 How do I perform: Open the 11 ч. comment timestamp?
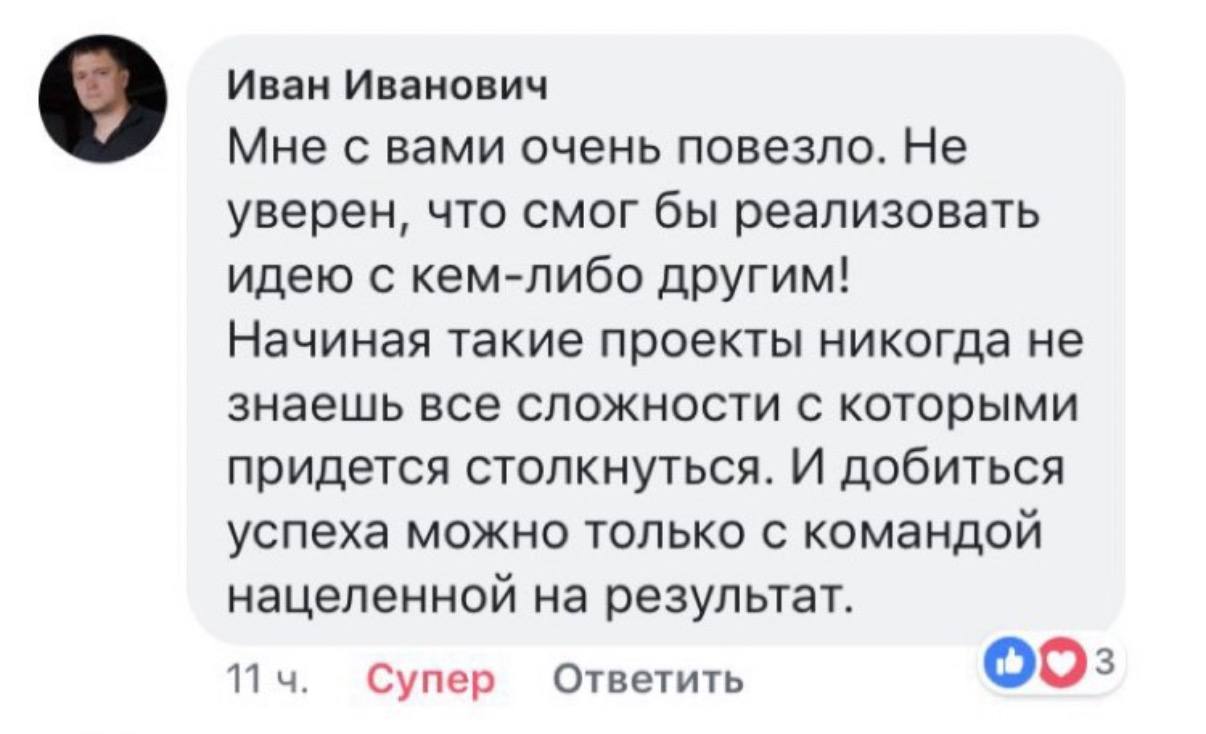266,680
